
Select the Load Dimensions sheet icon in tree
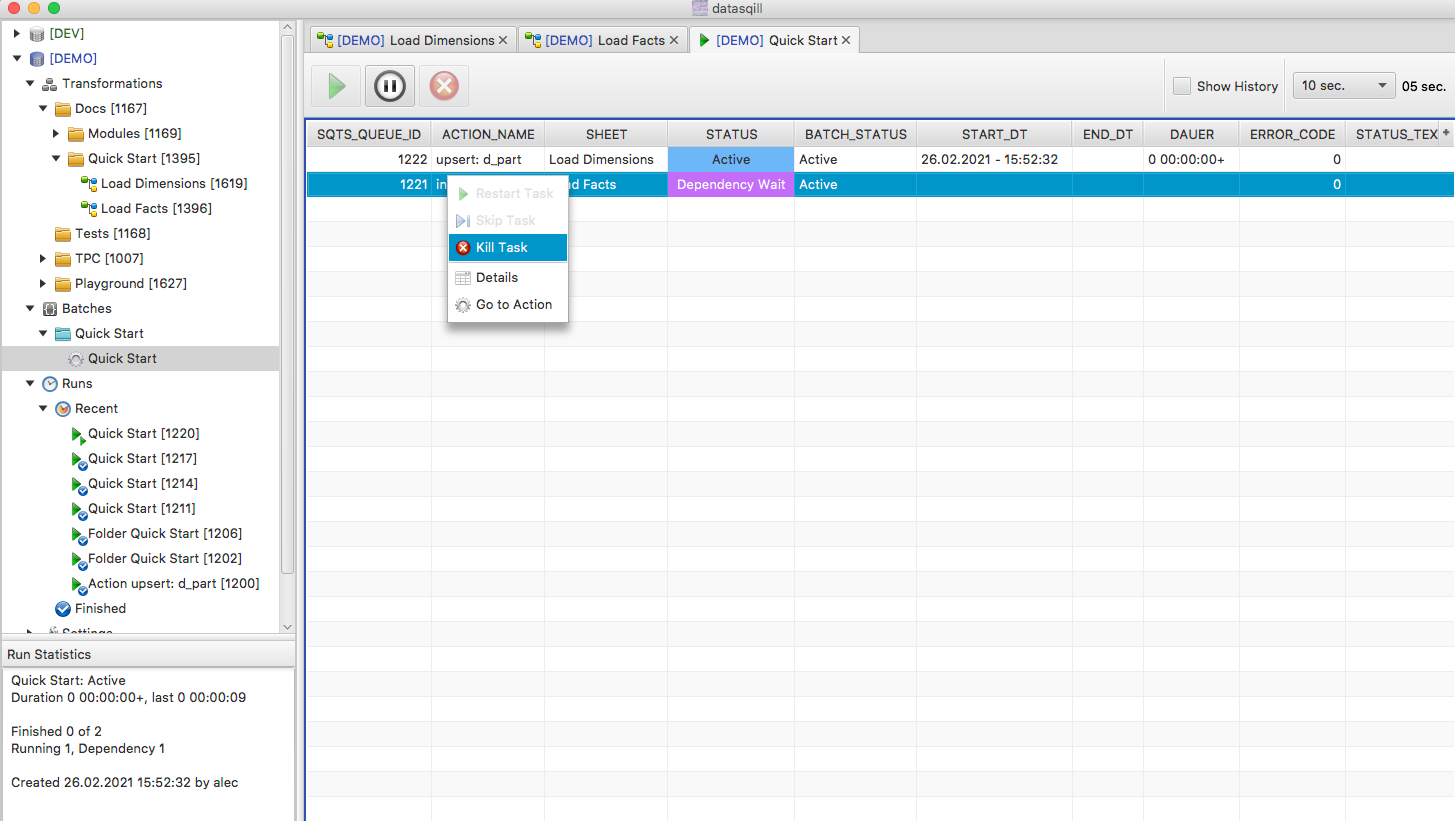coord(88,184)
